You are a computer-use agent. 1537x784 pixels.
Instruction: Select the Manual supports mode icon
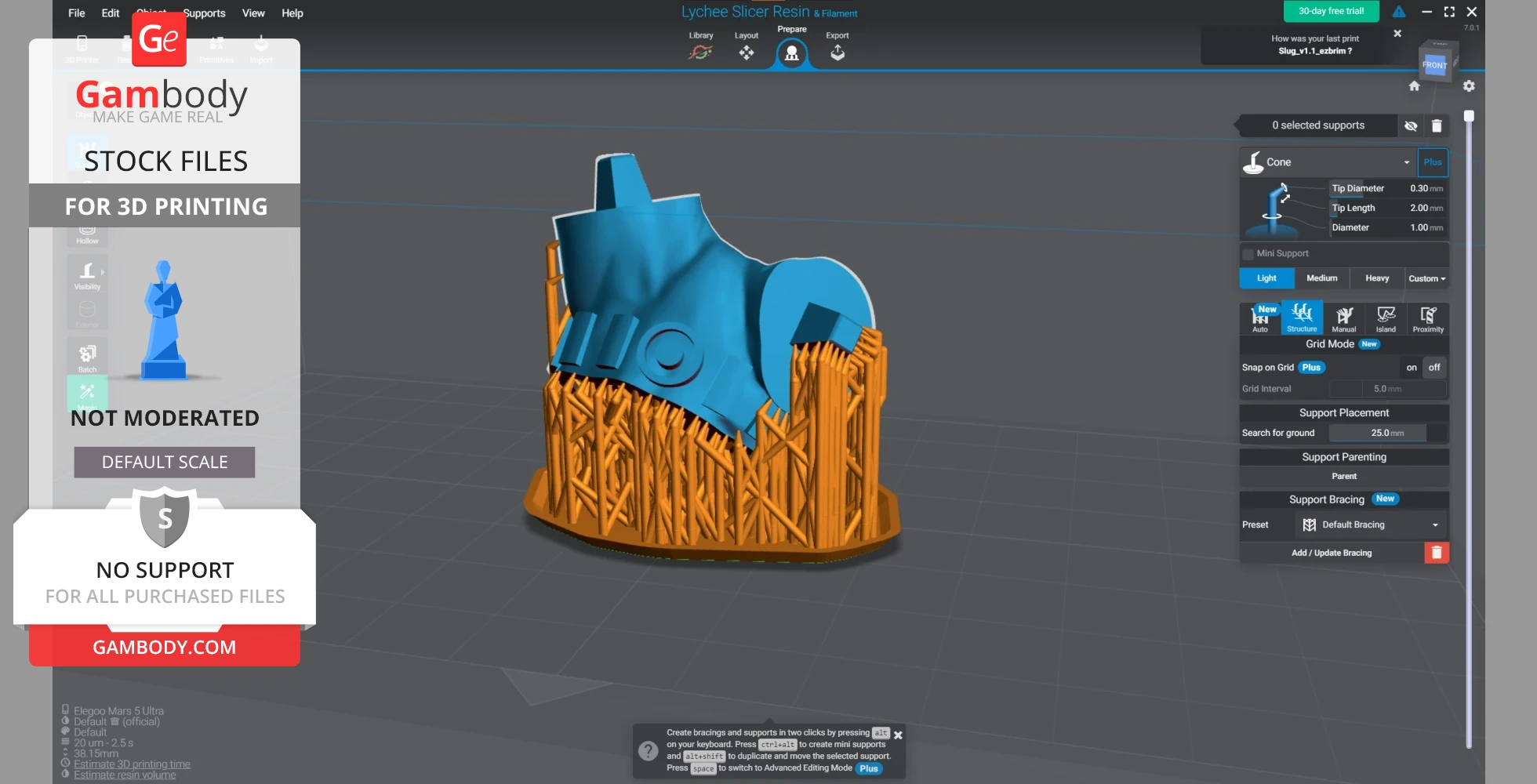click(1343, 318)
